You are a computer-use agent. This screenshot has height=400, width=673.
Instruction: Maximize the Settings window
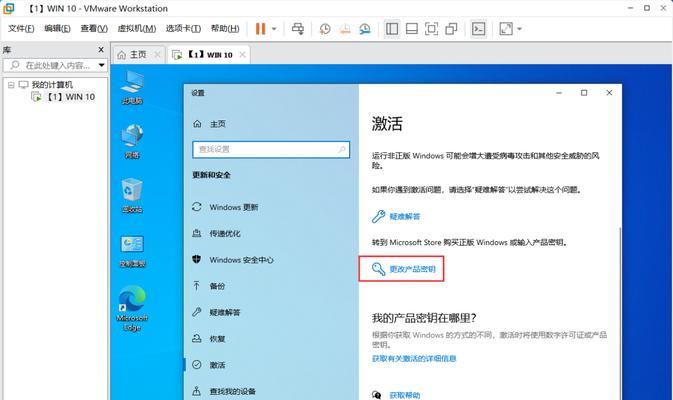coord(584,93)
